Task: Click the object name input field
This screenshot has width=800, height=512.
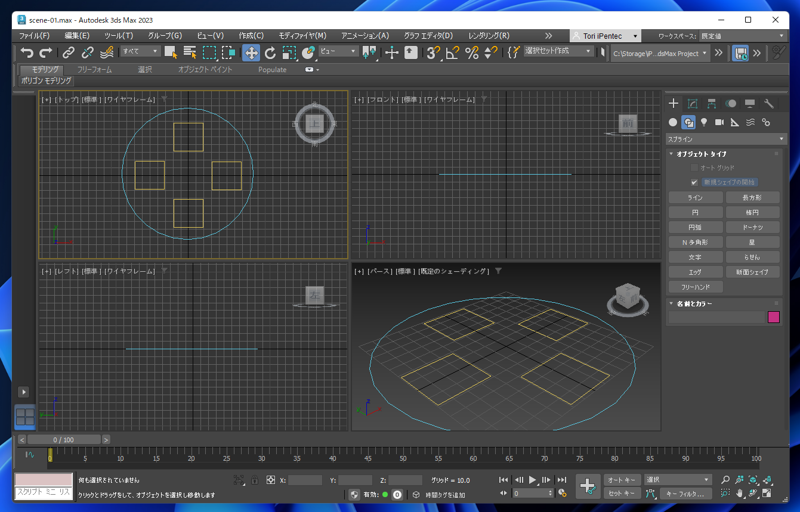Action: [717, 317]
